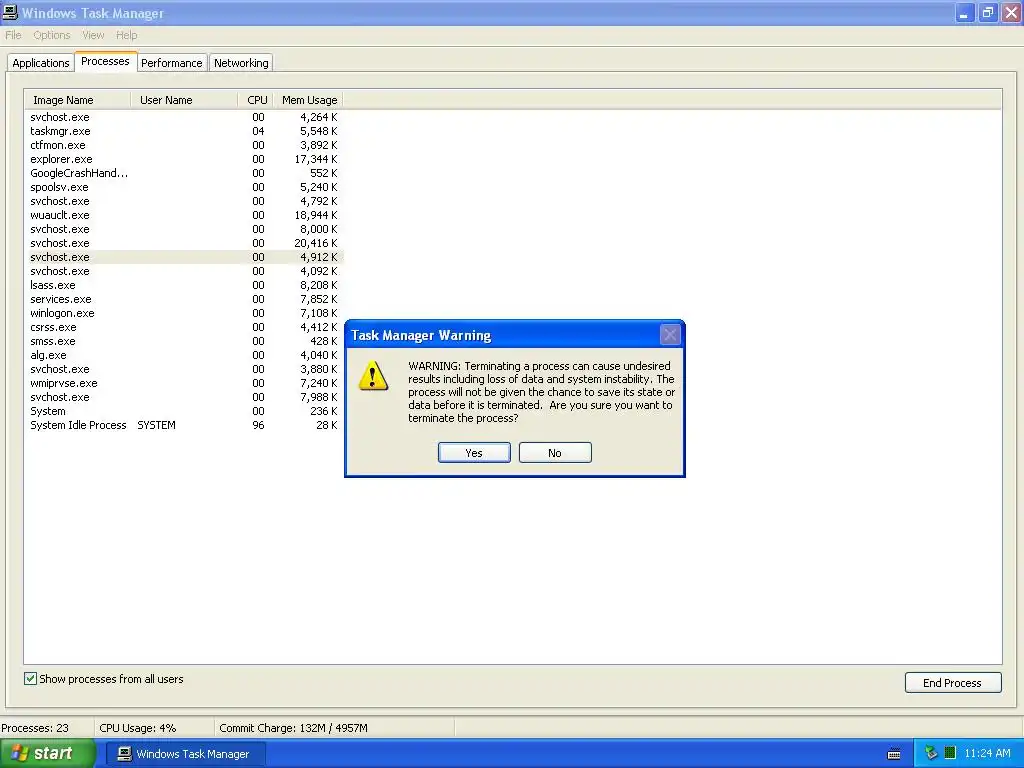Sort by the User Name column header
This screenshot has width=1024, height=768.
click(184, 100)
